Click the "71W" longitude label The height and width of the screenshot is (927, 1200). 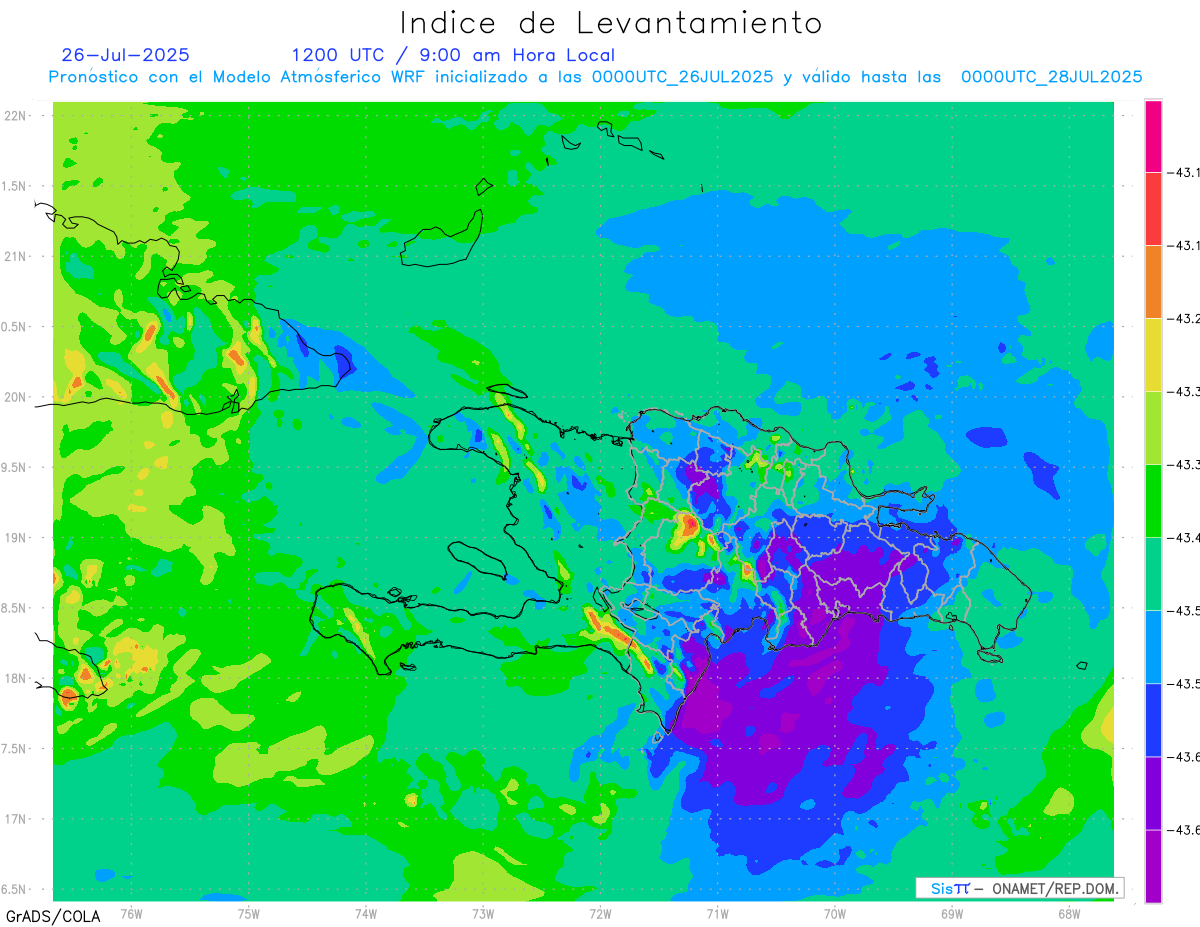tap(717, 914)
